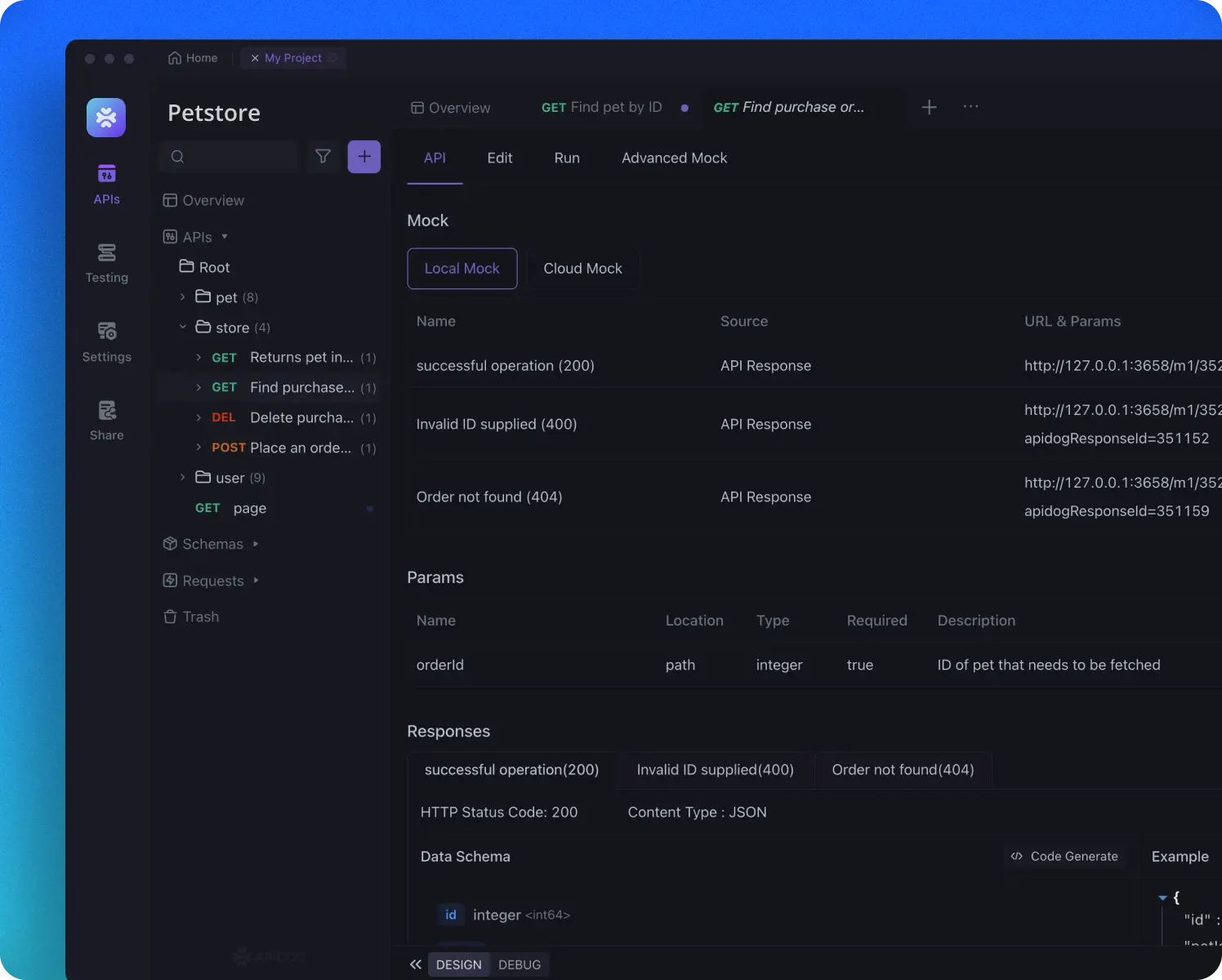Switch to DEBUG mode
The image size is (1222, 980).
520,964
